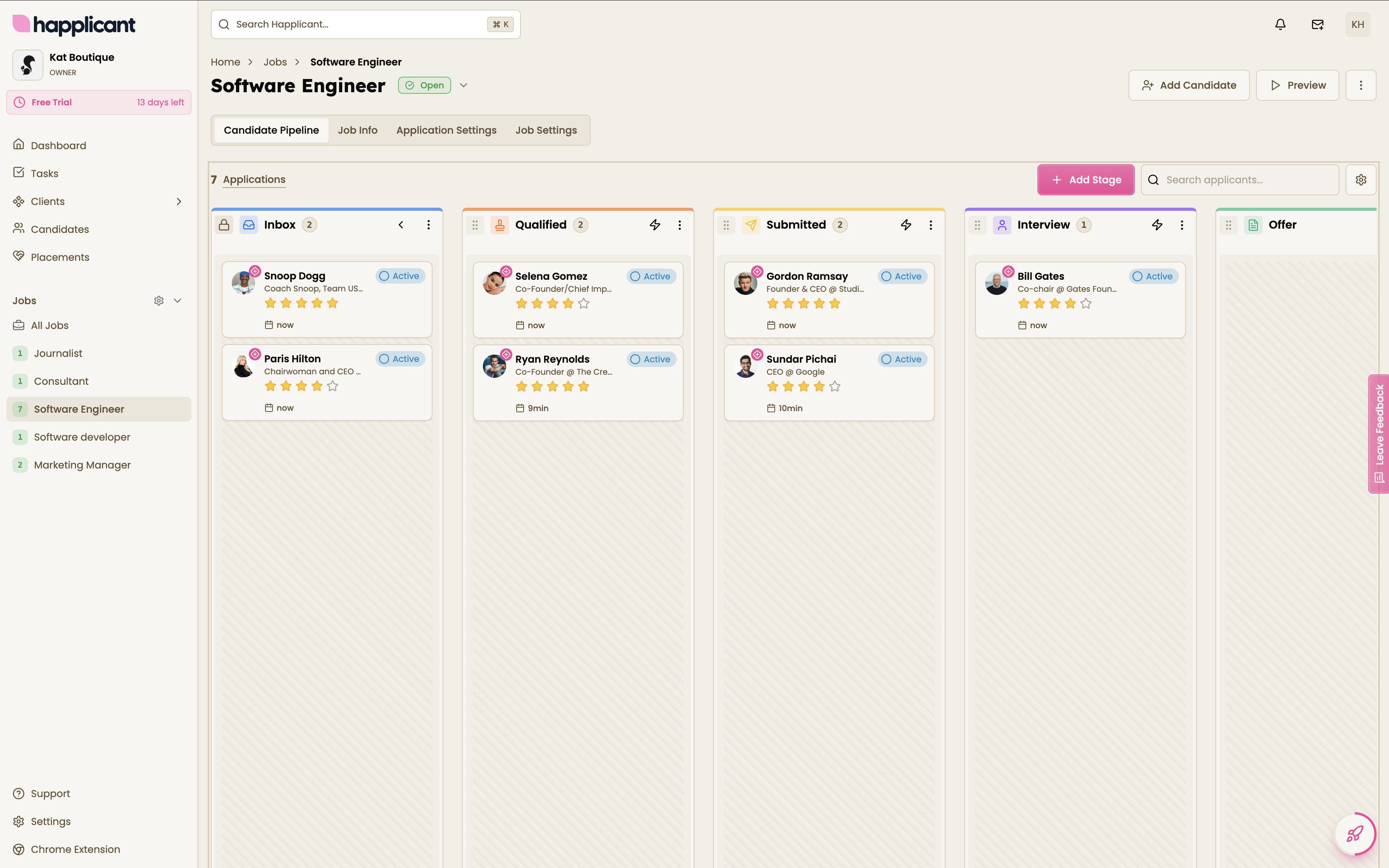This screenshot has height=868, width=1389.
Task: Open the Application Settings tab
Action: [x=446, y=130]
